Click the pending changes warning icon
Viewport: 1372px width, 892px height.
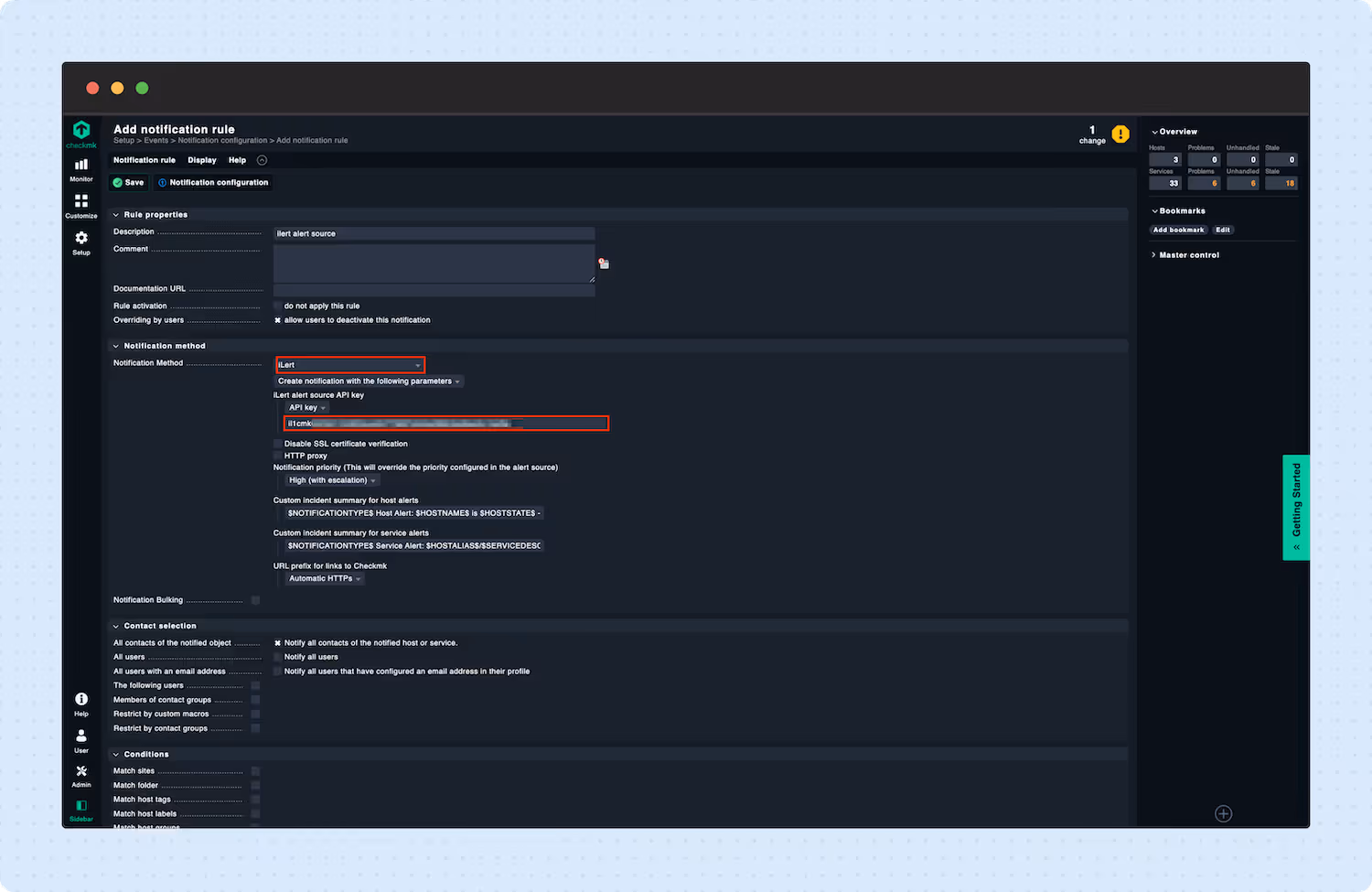pyautogui.click(x=1120, y=134)
